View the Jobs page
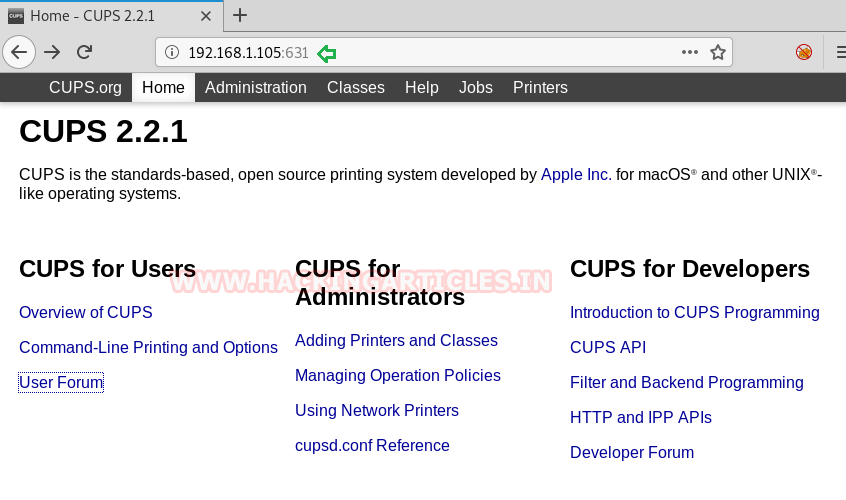846x500 pixels. (475, 87)
